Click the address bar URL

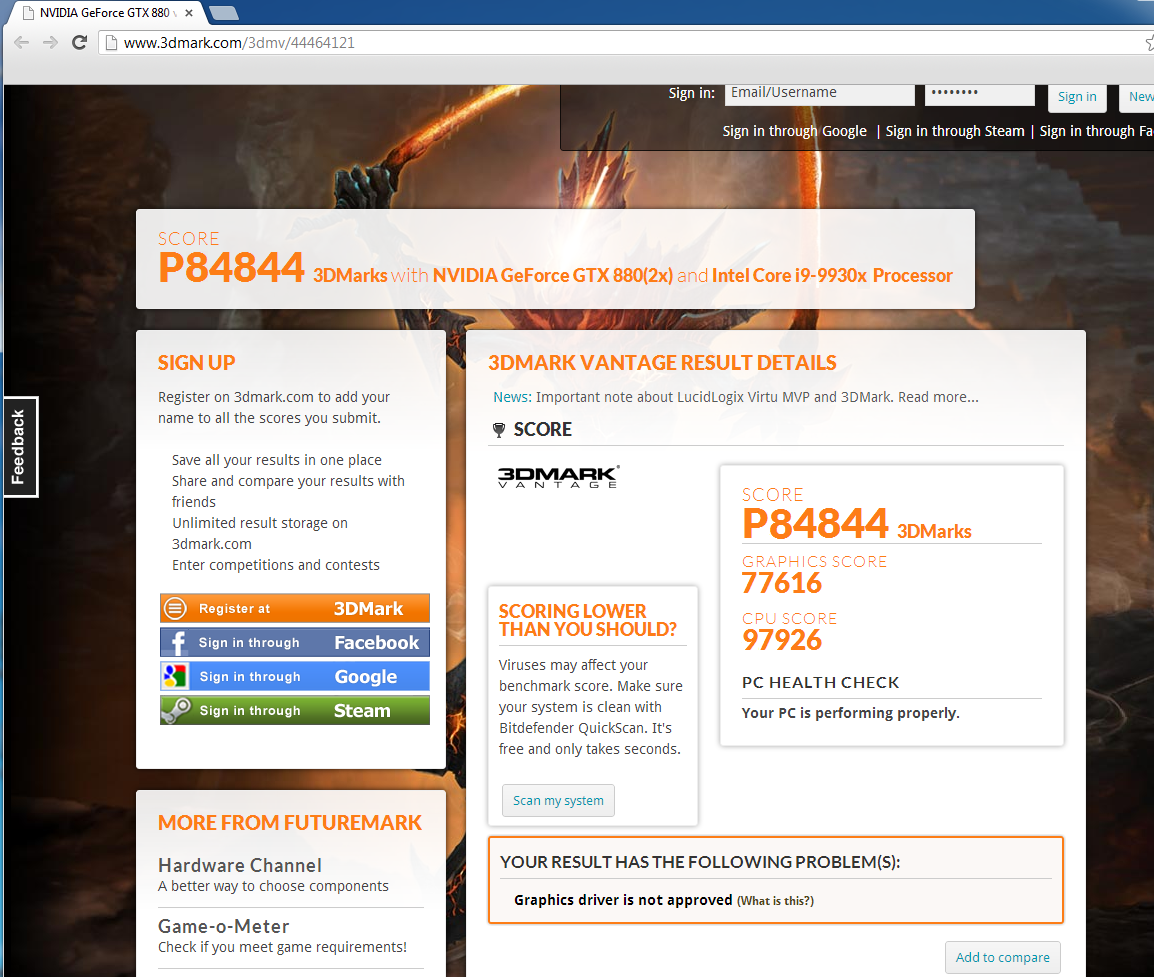pos(239,43)
